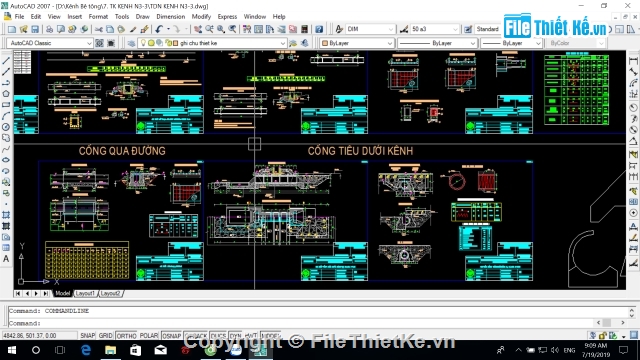Click the Dimension Style icon beside 50 a3

pos(404,29)
